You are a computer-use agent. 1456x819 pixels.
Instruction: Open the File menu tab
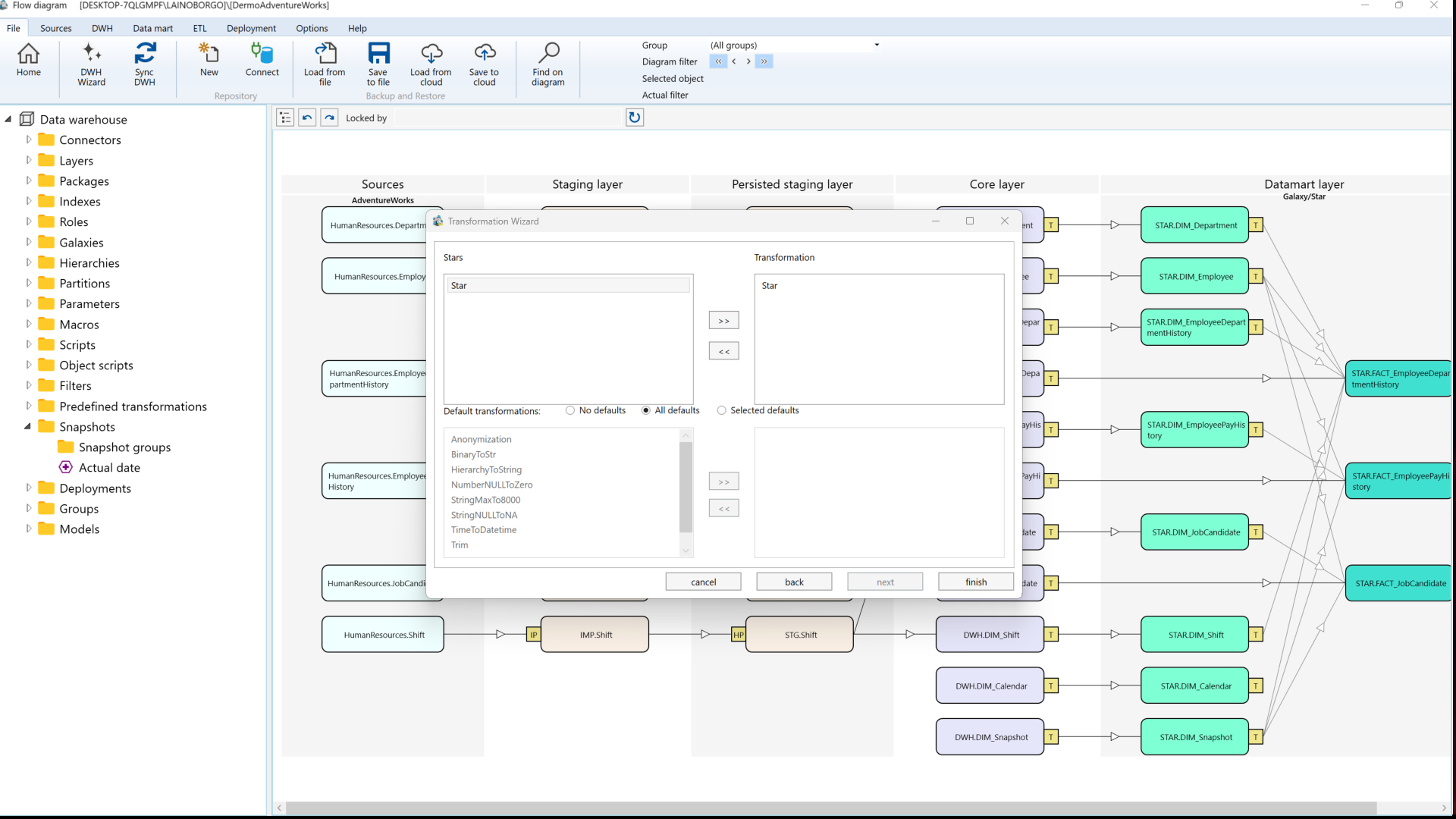tap(14, 28)
